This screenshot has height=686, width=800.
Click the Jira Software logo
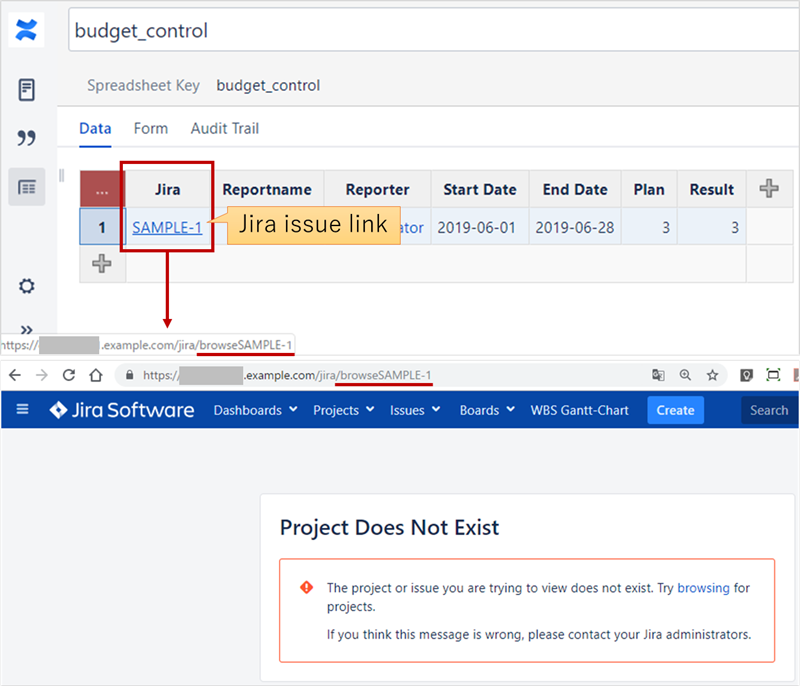click(x=121, y=410)
